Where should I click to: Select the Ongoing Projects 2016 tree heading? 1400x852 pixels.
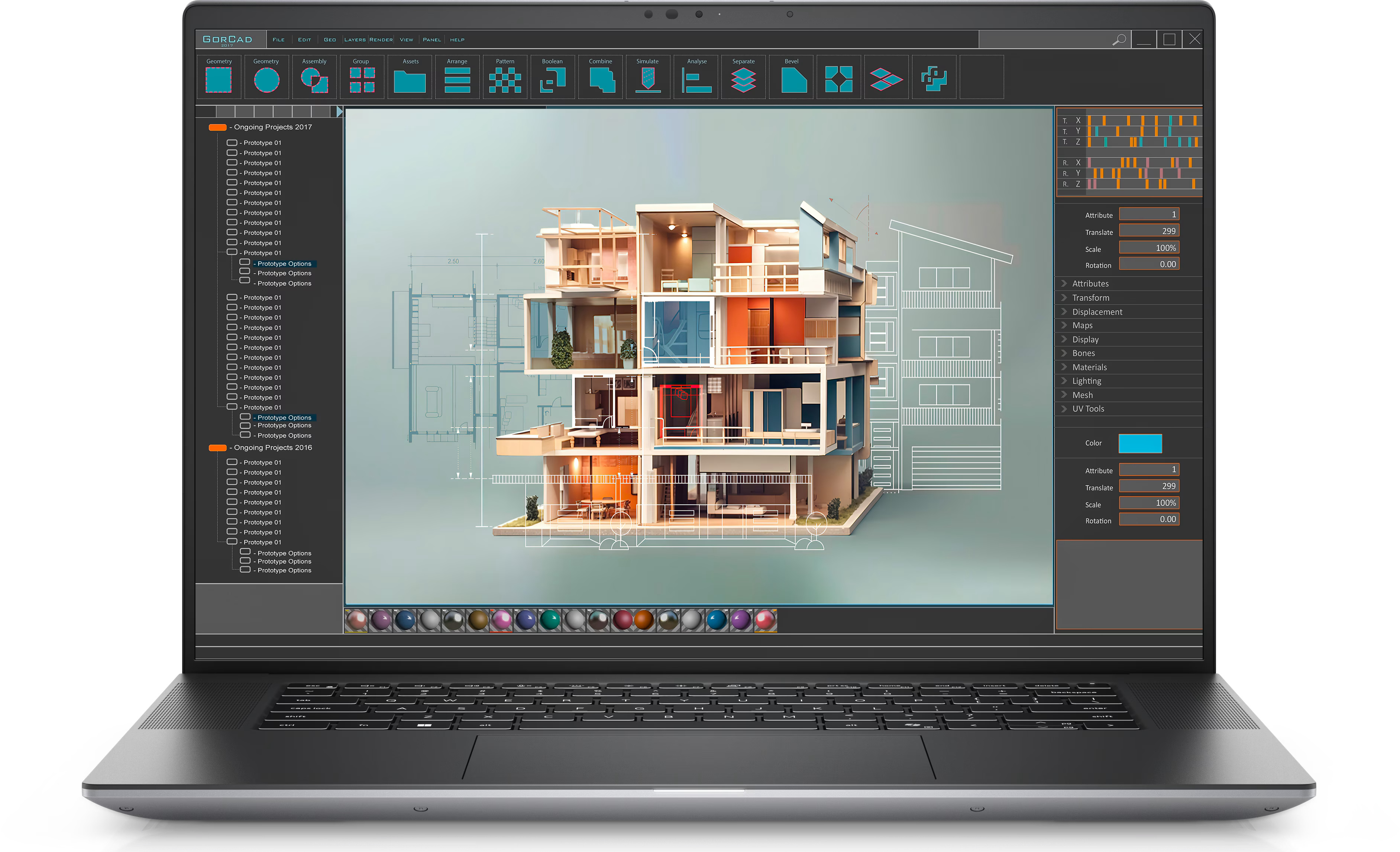coord(273,448)
